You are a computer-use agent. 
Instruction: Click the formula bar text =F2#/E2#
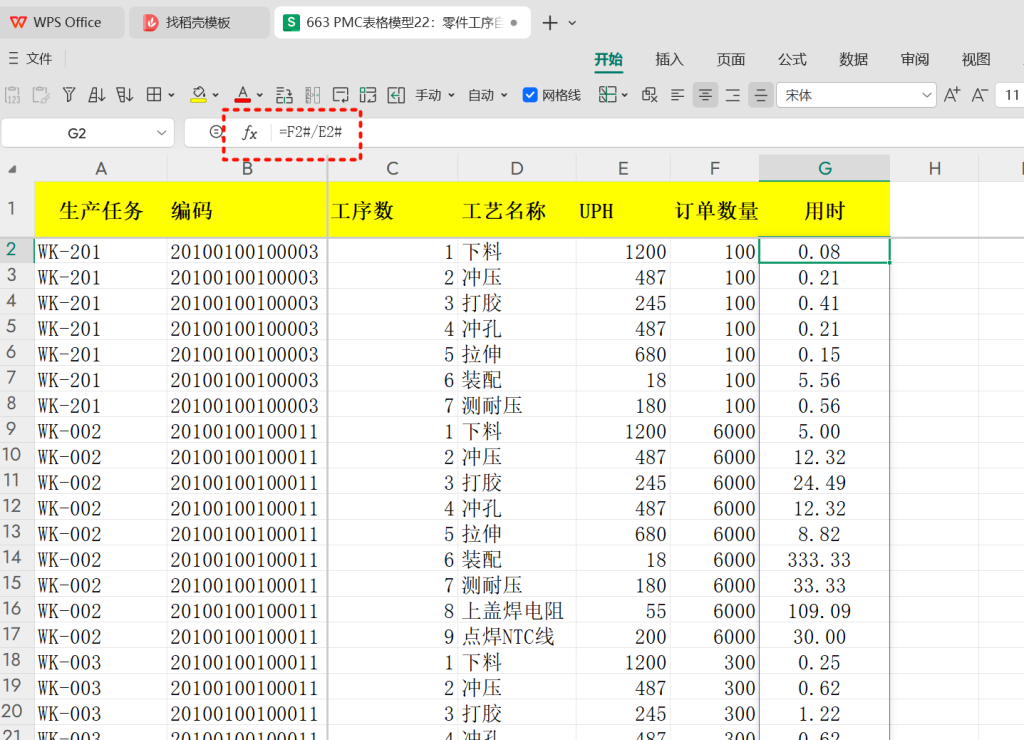click(310, 132)
